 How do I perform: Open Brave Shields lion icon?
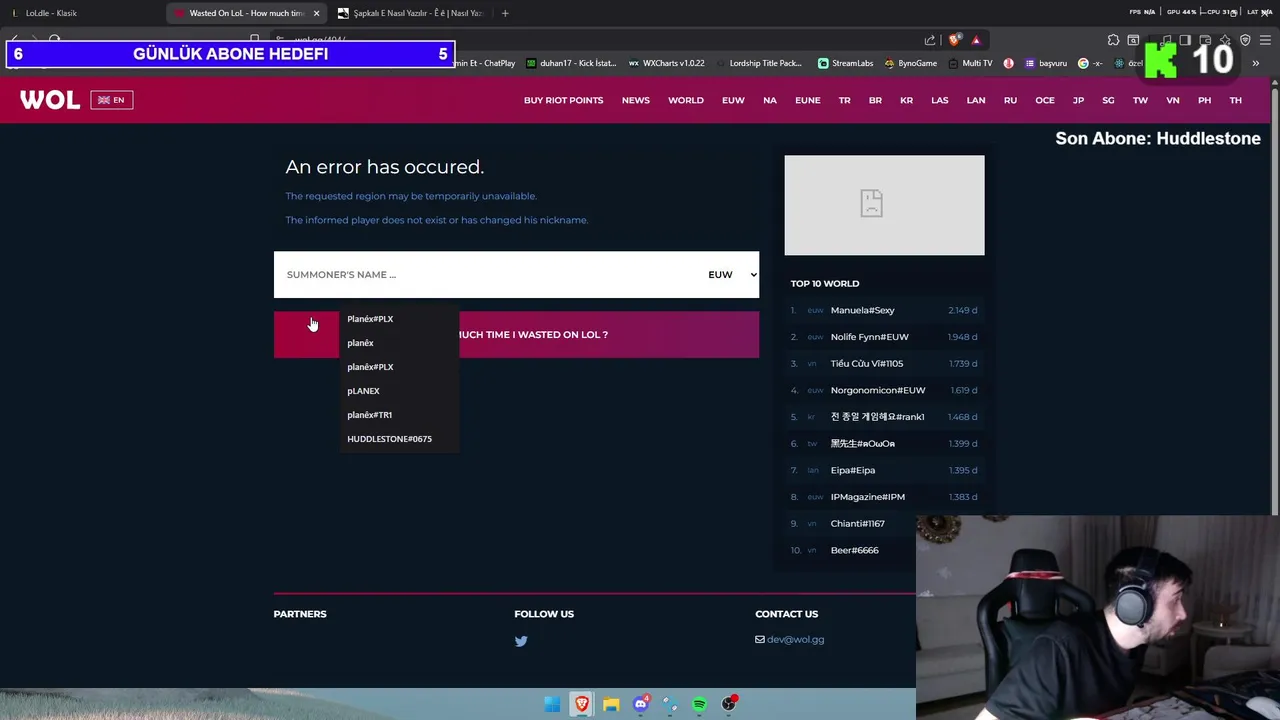tap(954, 40)
